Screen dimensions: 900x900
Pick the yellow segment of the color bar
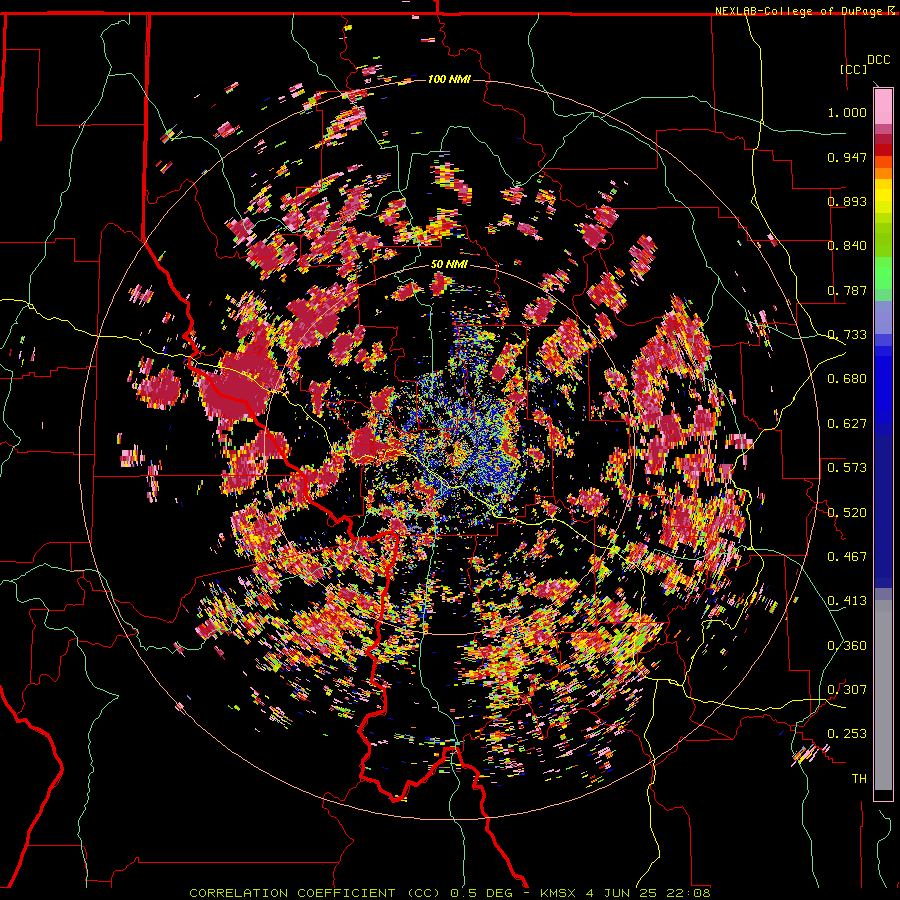[883, 197]
